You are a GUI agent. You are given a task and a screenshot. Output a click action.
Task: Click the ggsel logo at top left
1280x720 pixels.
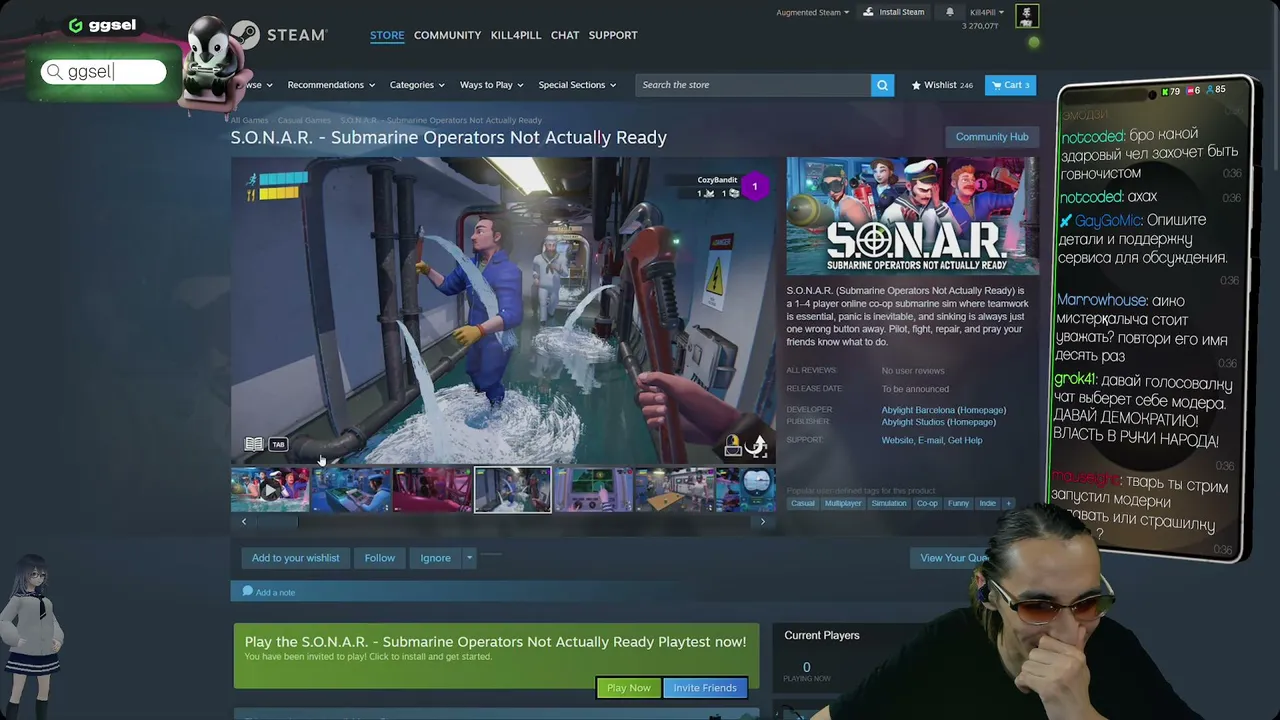click(102, 25)
